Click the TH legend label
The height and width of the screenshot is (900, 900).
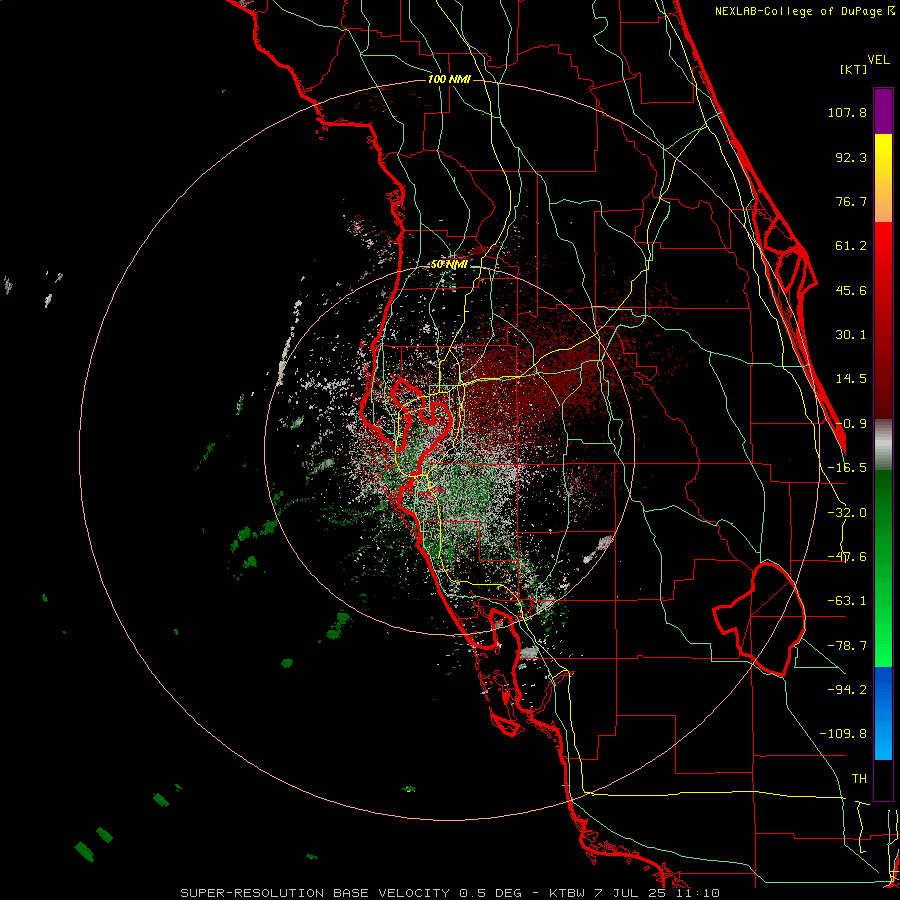(x=859, y=779)
